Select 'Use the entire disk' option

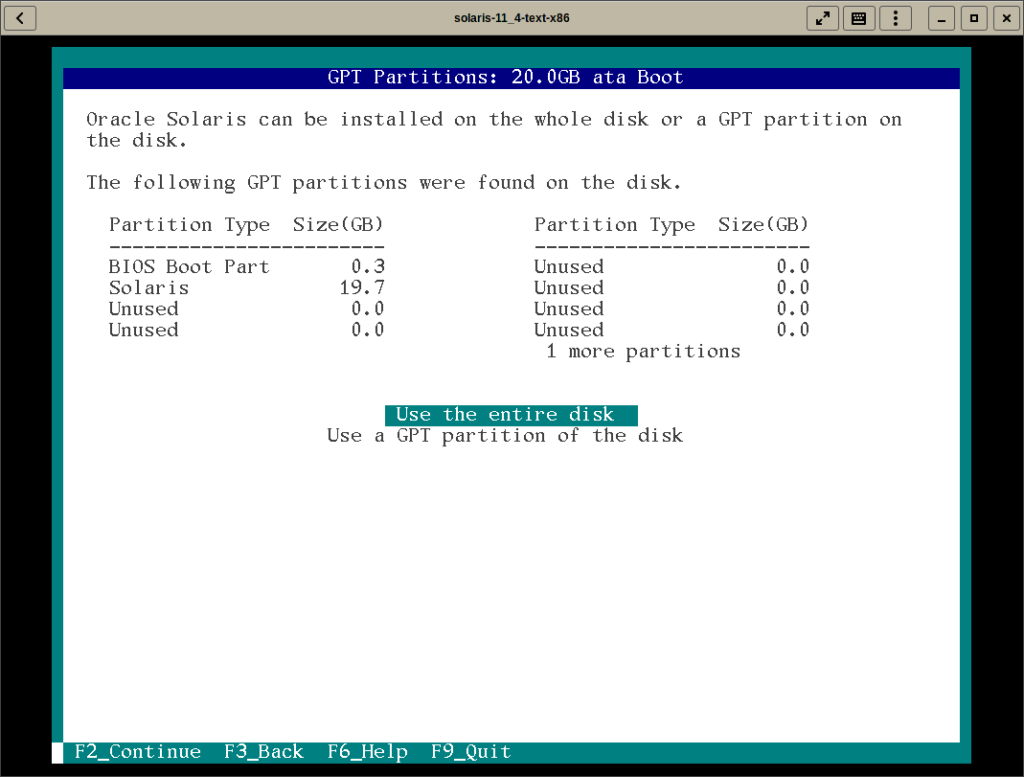pyautogui.click(x=511, y=415)
